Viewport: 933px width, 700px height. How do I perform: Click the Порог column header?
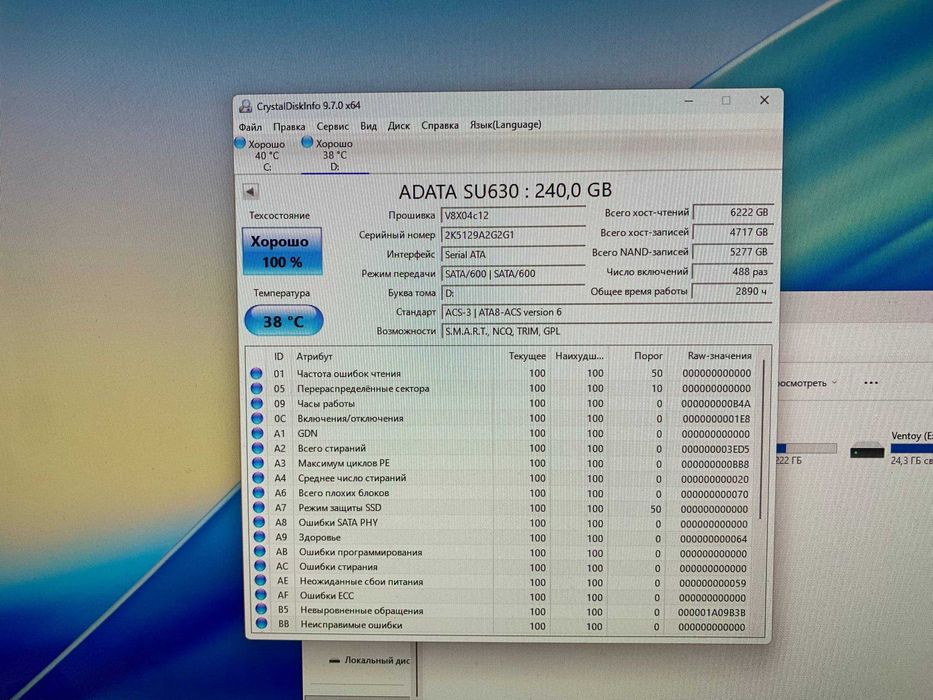coord(648,356)
